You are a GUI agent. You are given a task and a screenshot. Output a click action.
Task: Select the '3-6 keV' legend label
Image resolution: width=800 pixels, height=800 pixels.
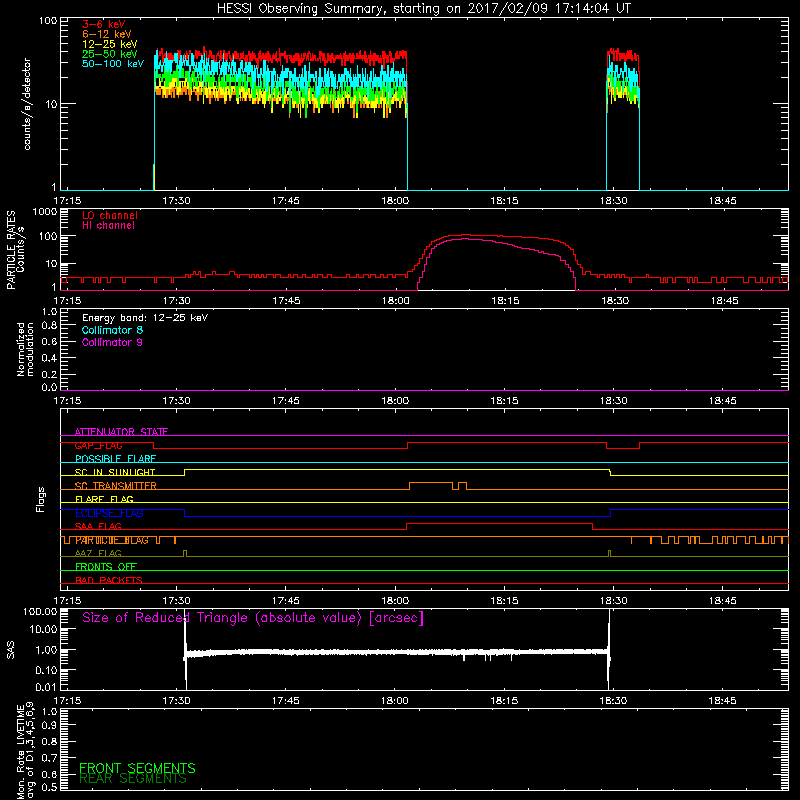[104, 24]
